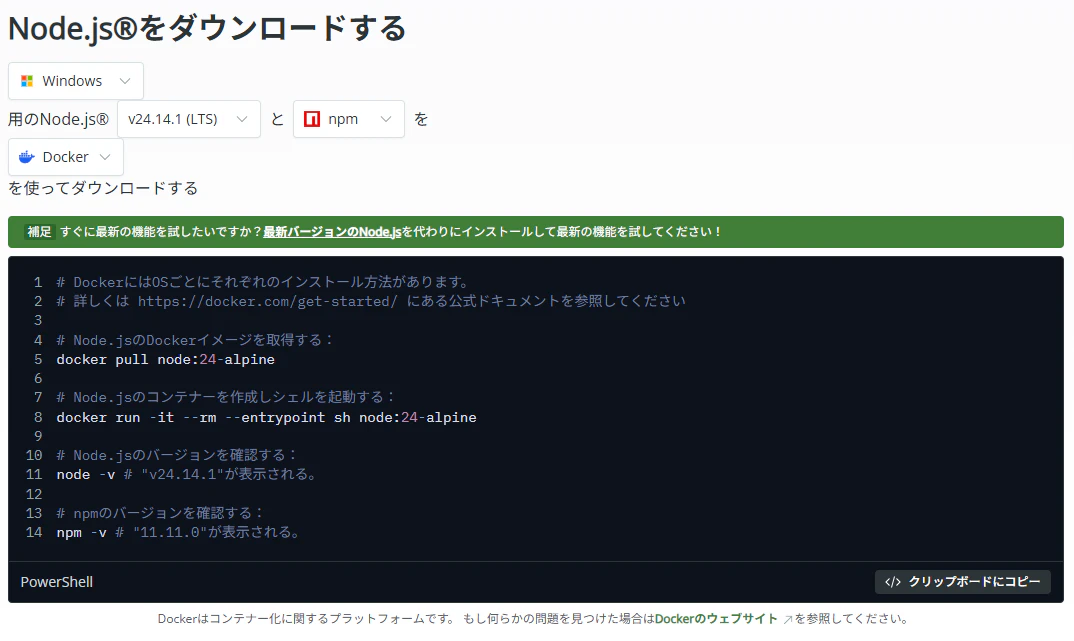Screen dimensions: 1074x641
Task: Click the comment # Node.jsのコンテナーを作成しシェルを起動する
Action: 226,397
